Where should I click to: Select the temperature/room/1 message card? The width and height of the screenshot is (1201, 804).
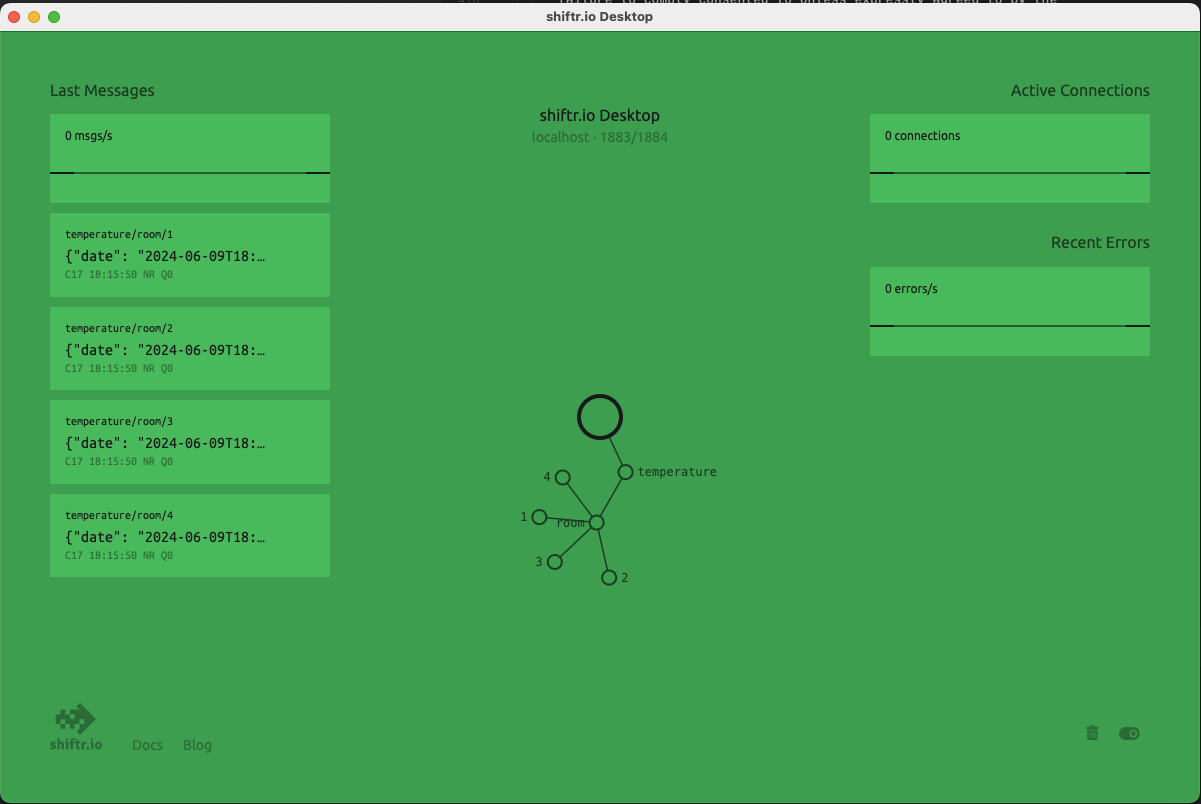tap(189, 254)
